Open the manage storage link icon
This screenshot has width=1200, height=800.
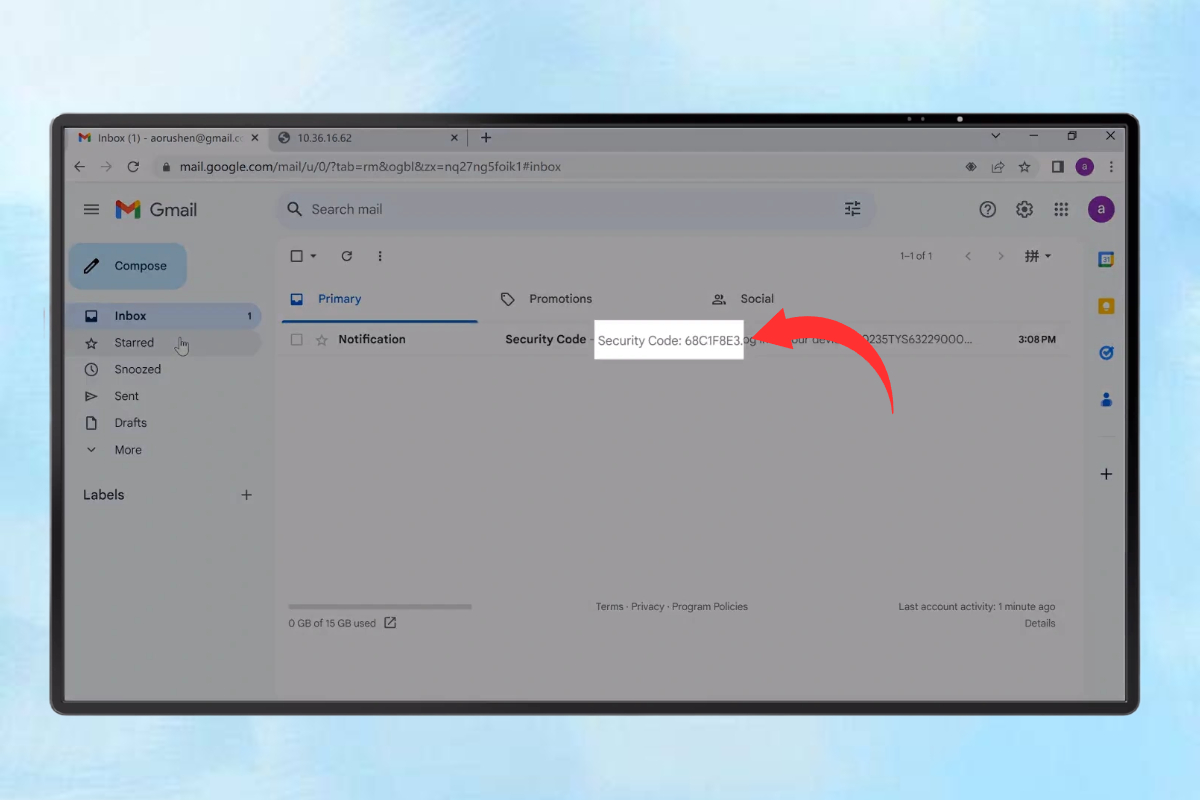[390, 623]
